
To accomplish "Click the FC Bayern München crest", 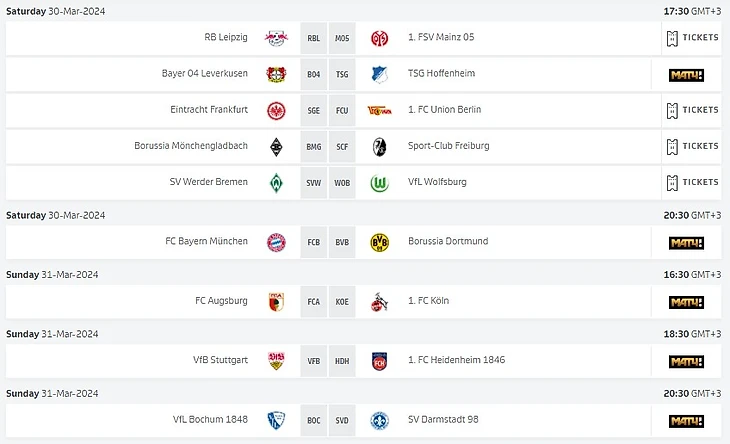I will [x=276, y=242].
